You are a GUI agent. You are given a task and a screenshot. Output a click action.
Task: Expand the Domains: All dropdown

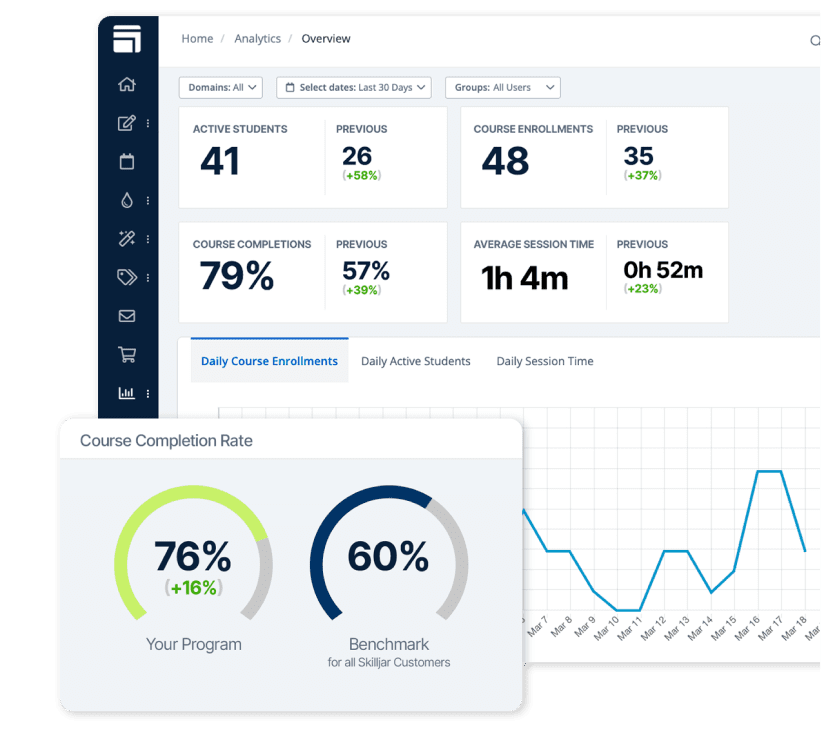pyautogui.click(x=220, y=88)
